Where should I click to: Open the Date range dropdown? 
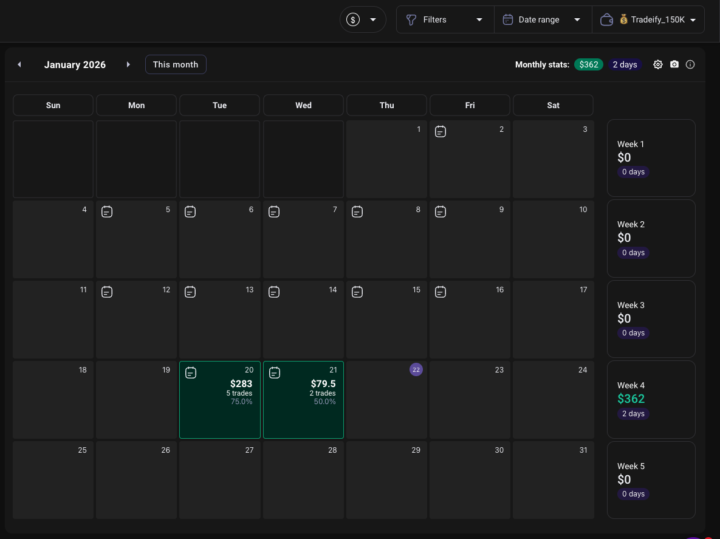tap(539, 20)
